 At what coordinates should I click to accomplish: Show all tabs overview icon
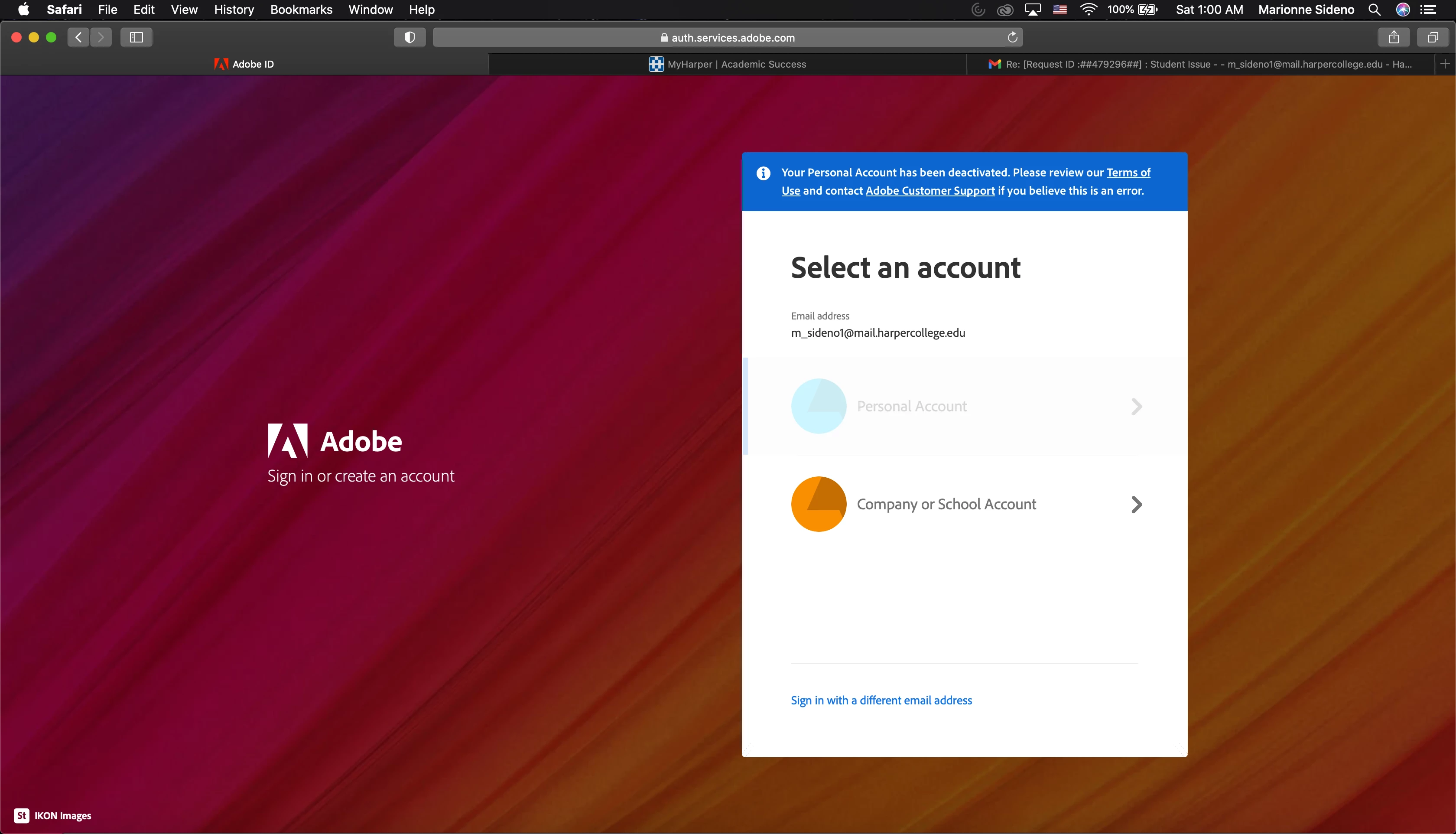pos(1433,37)
